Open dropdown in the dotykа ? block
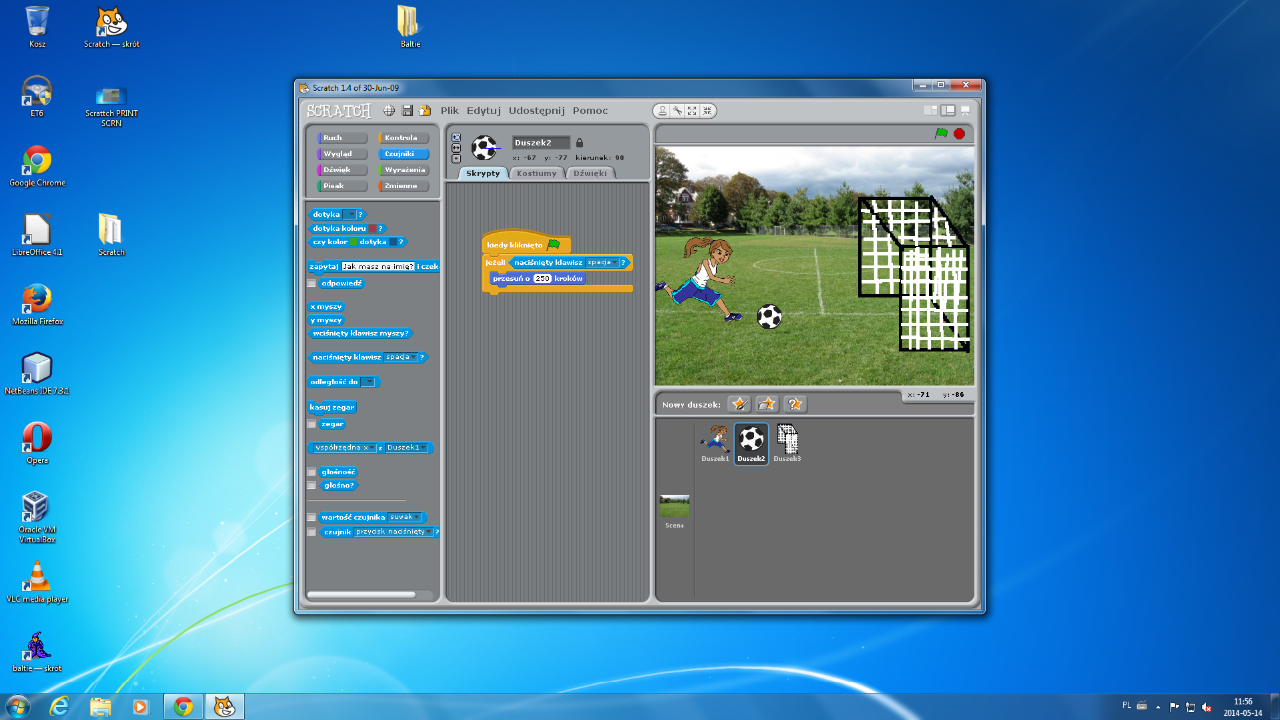 tap(350, 214)
